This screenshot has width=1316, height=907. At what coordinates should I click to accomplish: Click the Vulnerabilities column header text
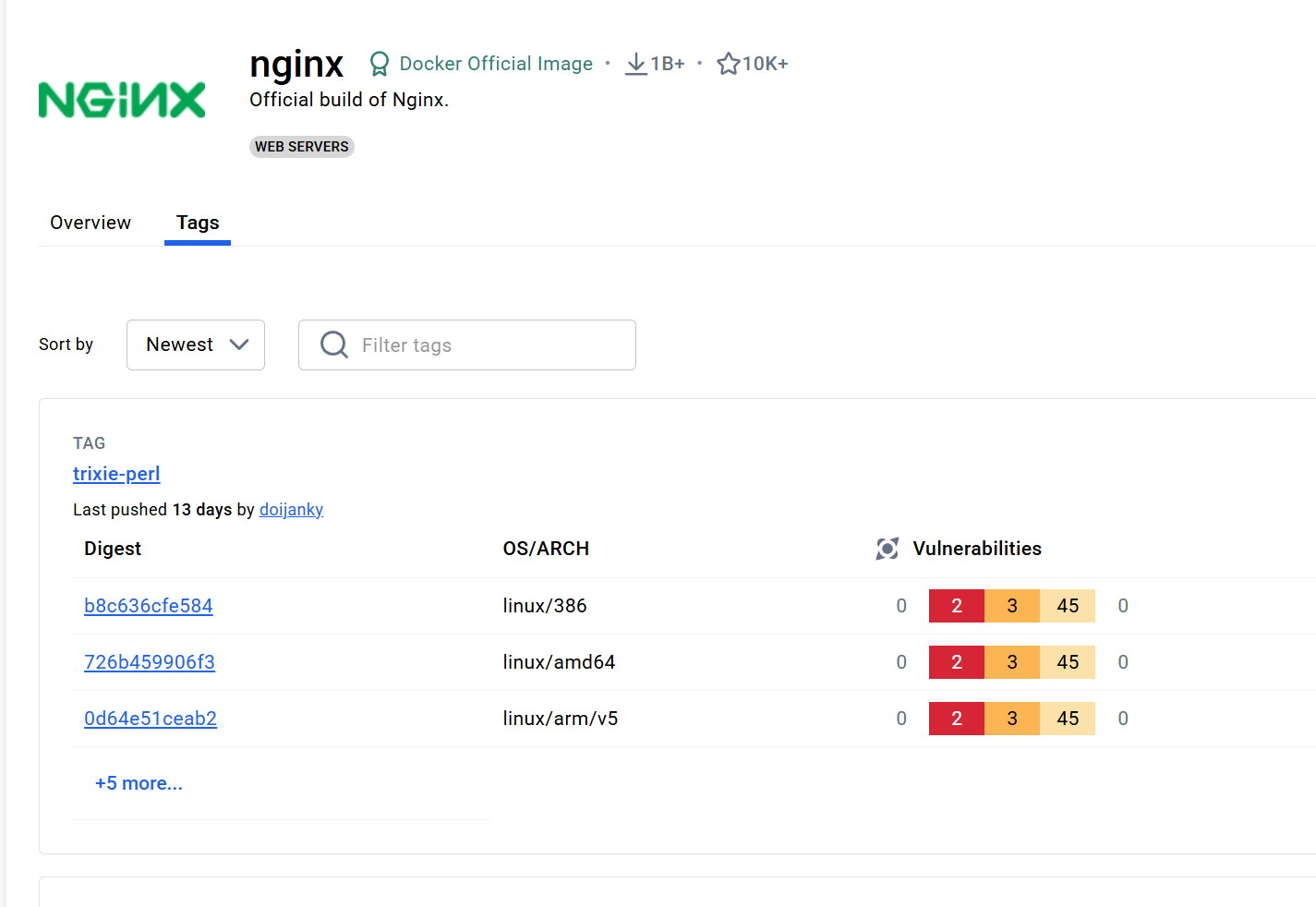(x=977, y=549)
